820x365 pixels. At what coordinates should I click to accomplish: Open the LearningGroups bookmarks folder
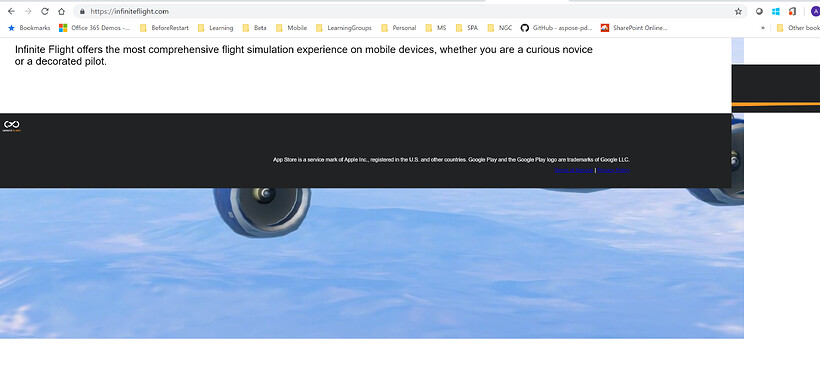344,28
